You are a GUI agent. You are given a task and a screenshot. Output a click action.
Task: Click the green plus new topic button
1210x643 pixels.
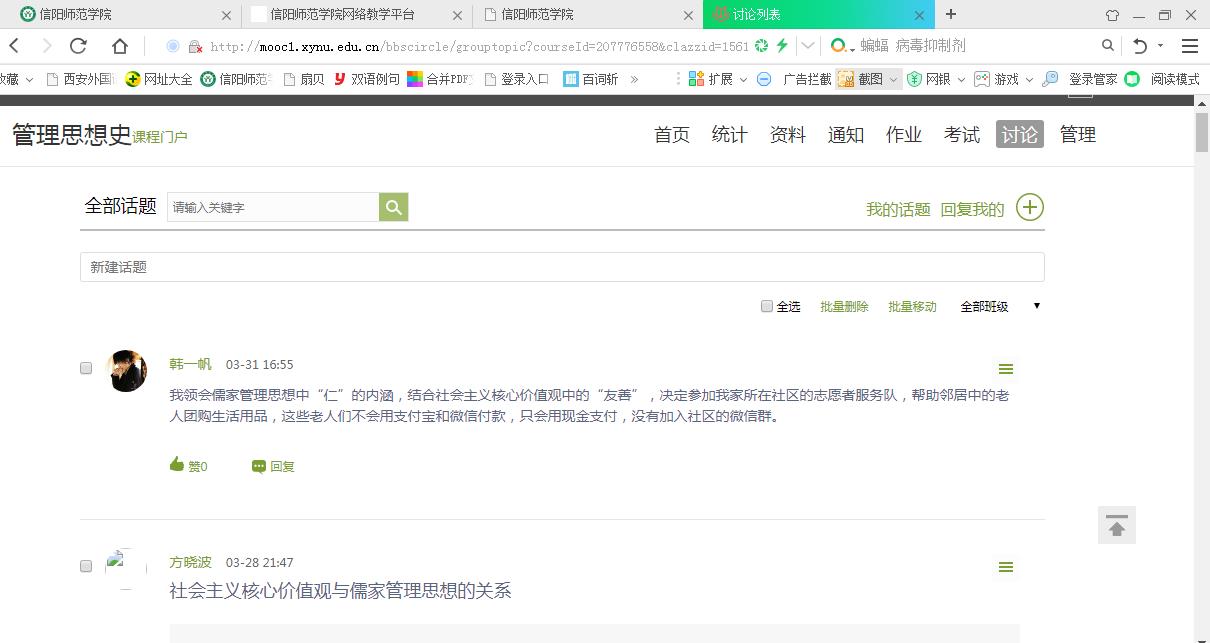pyautogui.click(x=1030, y=207)
